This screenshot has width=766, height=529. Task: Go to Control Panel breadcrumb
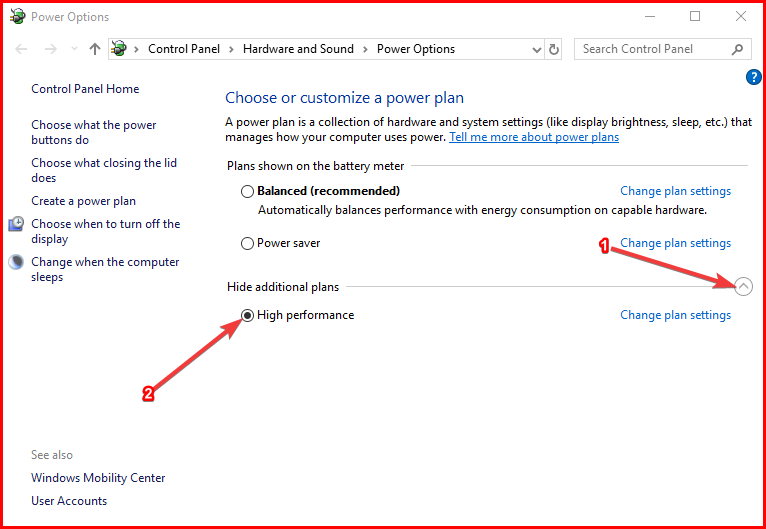tap(184, 49)
